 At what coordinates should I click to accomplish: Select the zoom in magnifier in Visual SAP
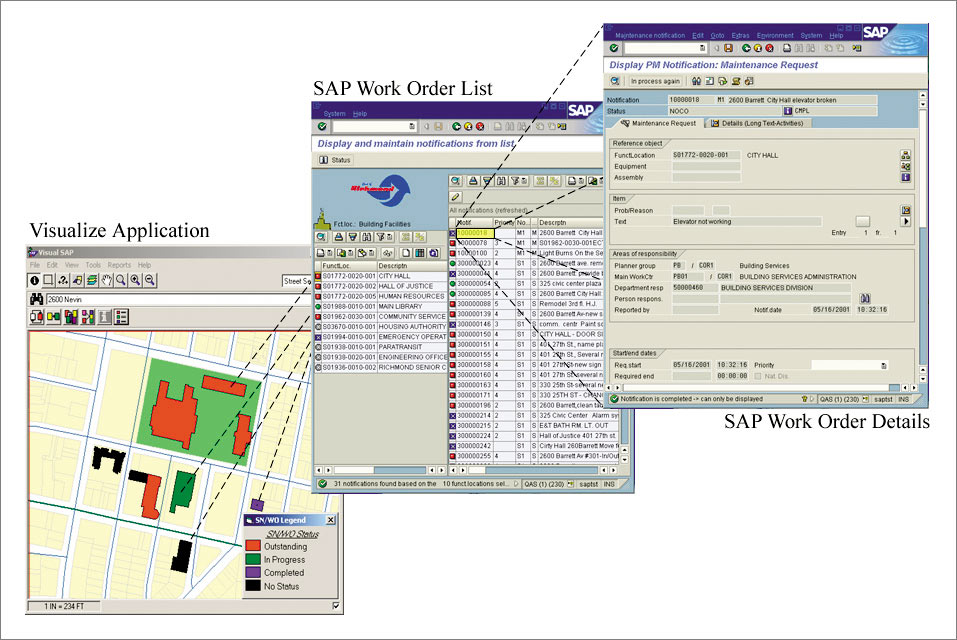[135, 280]
